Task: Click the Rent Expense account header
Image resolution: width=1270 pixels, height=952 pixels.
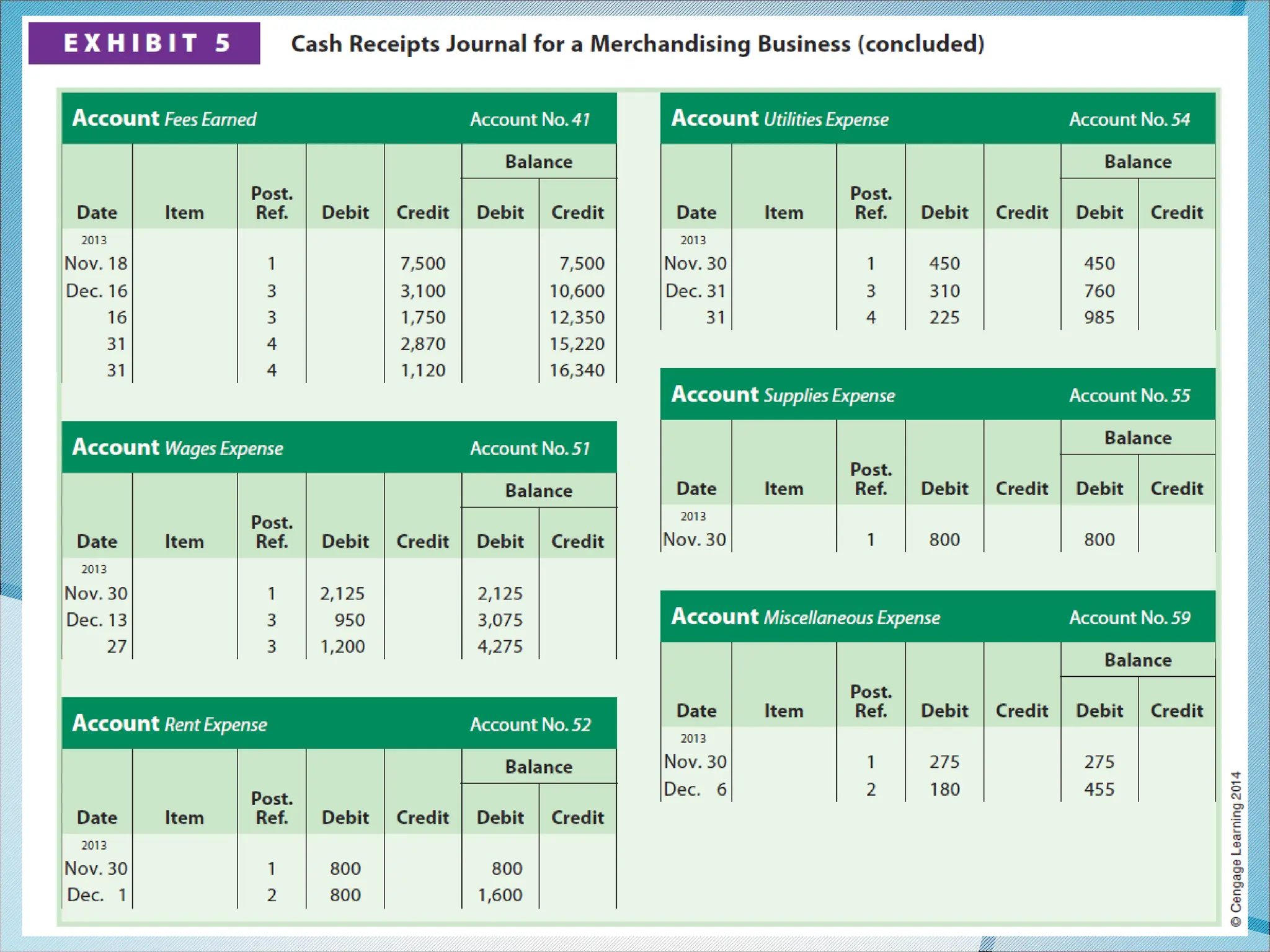Action: click(170, 724)
